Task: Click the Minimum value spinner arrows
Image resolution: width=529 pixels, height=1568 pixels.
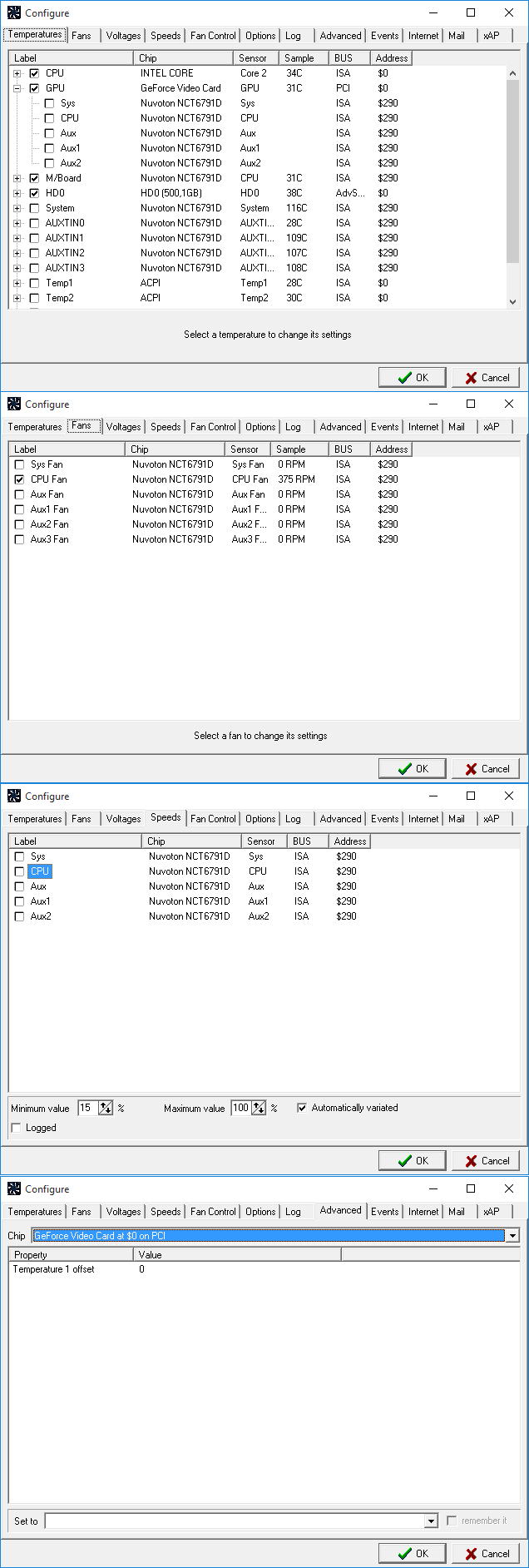Action: click(x=106, y=1108)
